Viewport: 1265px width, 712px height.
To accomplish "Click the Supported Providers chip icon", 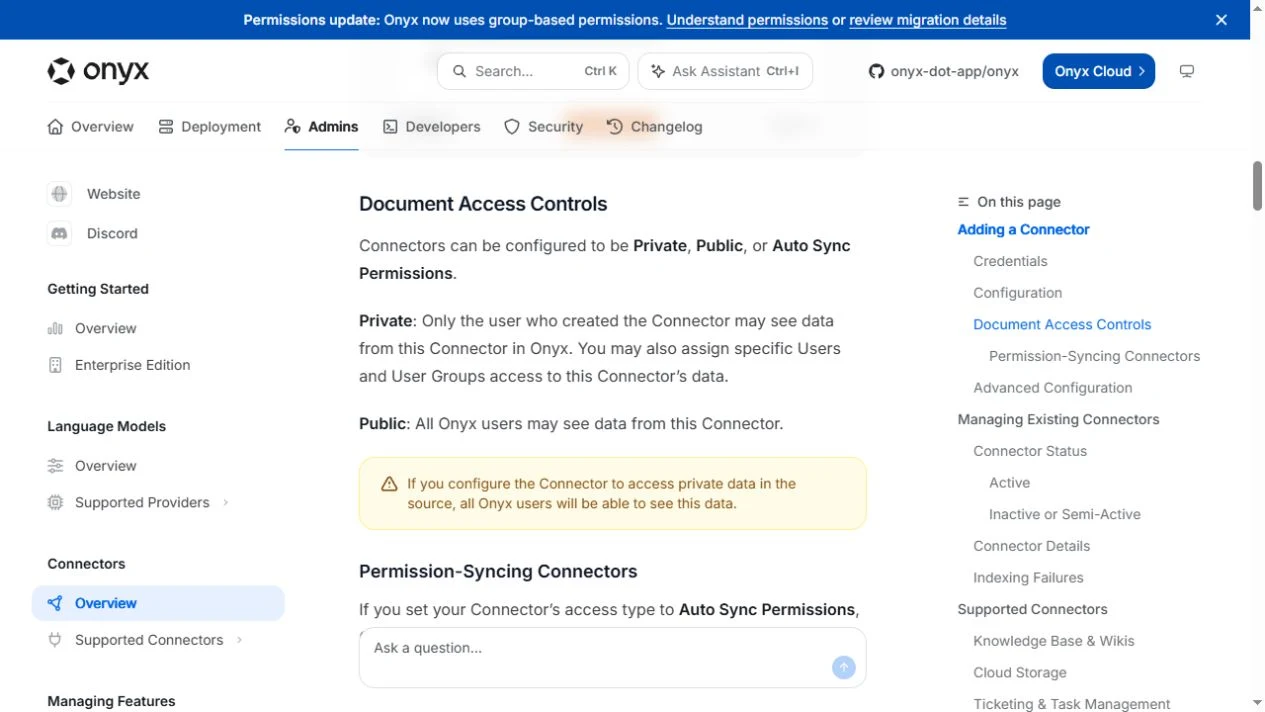I will (x=55, y=503).
